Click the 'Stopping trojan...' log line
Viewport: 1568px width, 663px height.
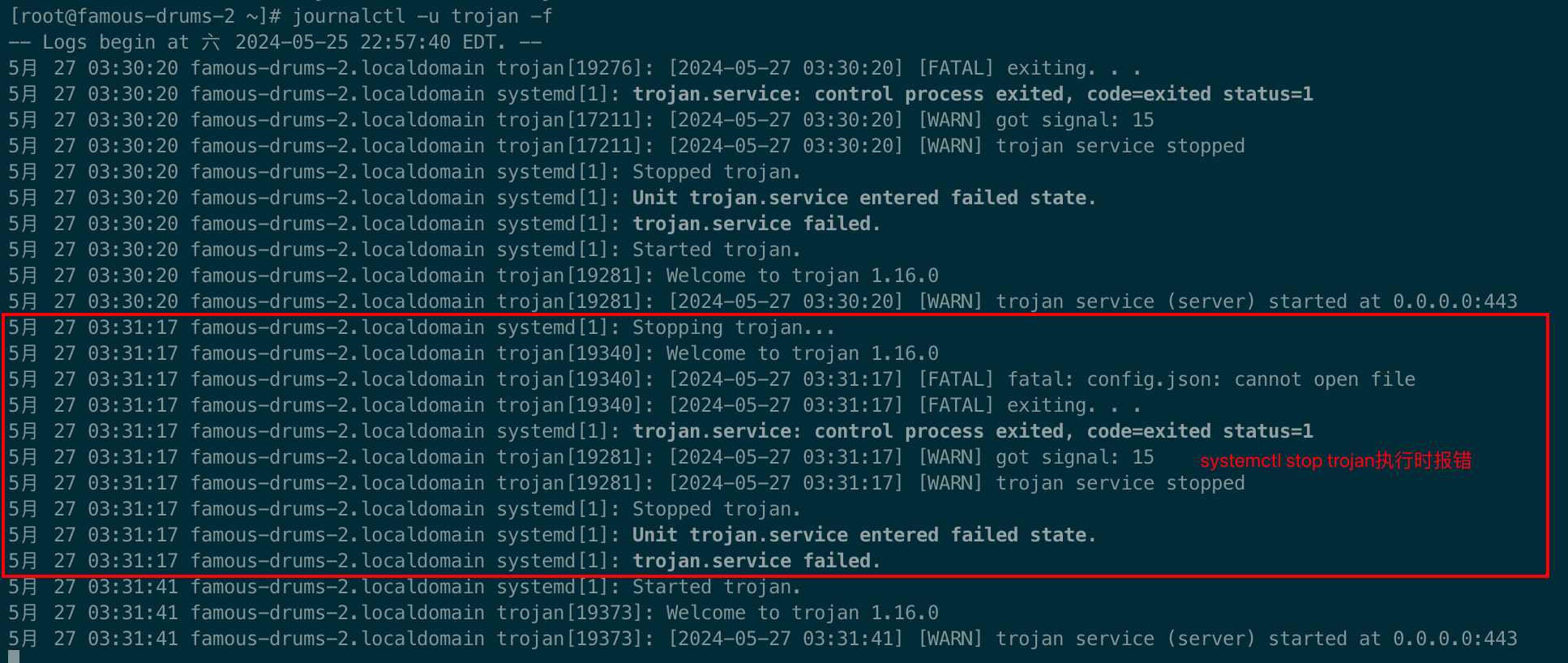[733, 327]
